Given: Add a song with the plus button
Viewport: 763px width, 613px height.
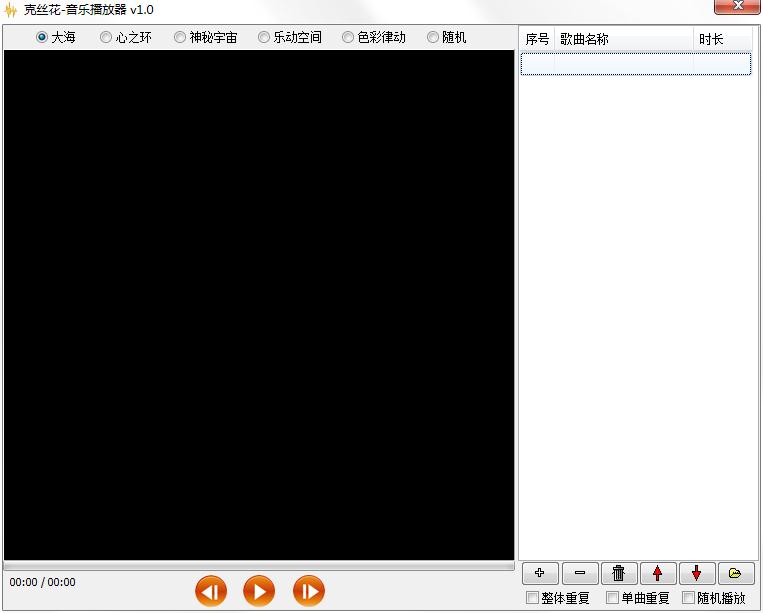Looking at the screenshot, I should pos(540,573).
